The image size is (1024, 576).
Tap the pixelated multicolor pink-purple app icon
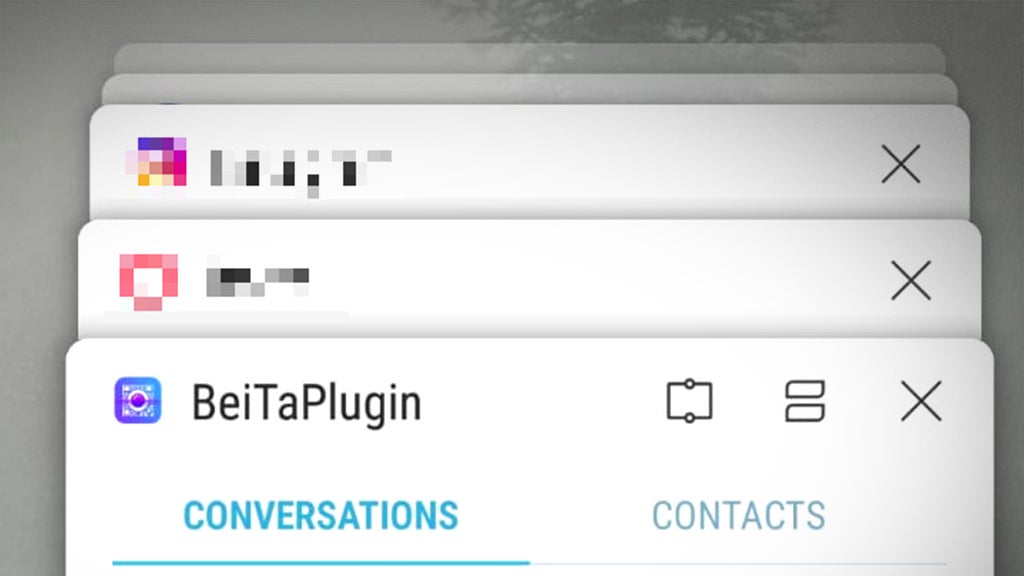[x=157, y=162]
